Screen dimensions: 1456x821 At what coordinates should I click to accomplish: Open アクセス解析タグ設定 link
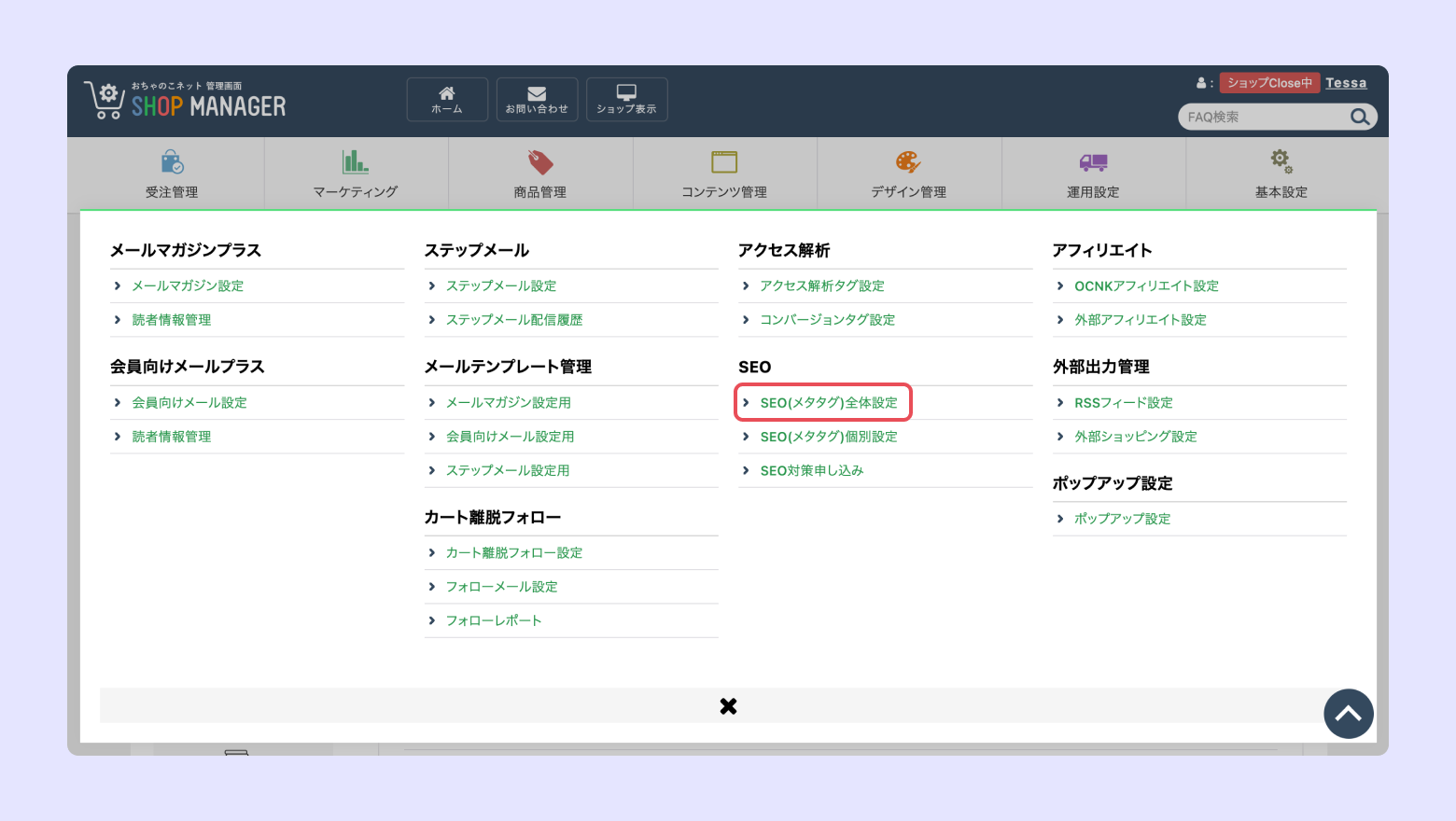[822, 285]
